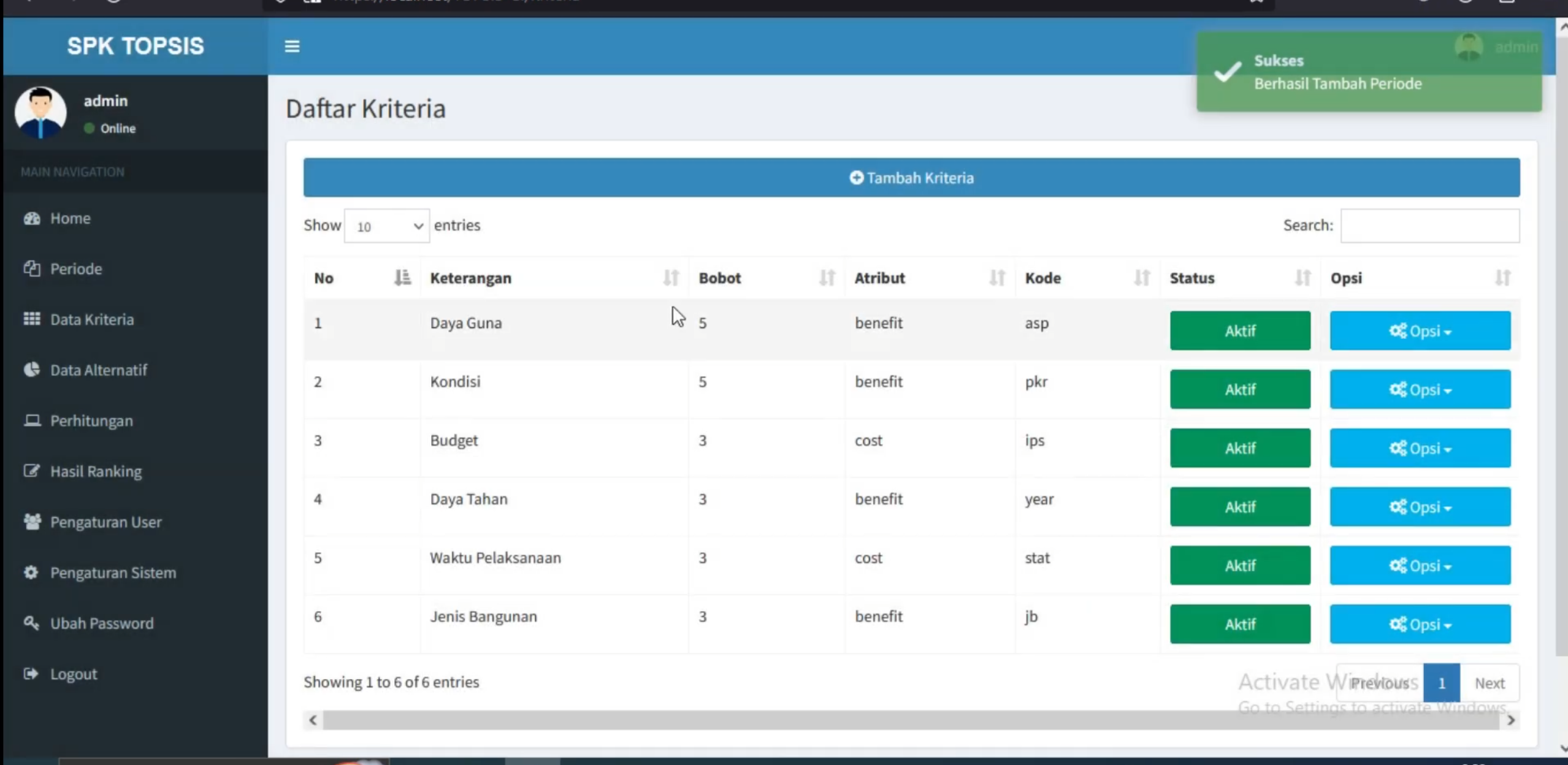Click the Ubah Password key icon
Screen dimensions: 1568x765
(32, 623)
